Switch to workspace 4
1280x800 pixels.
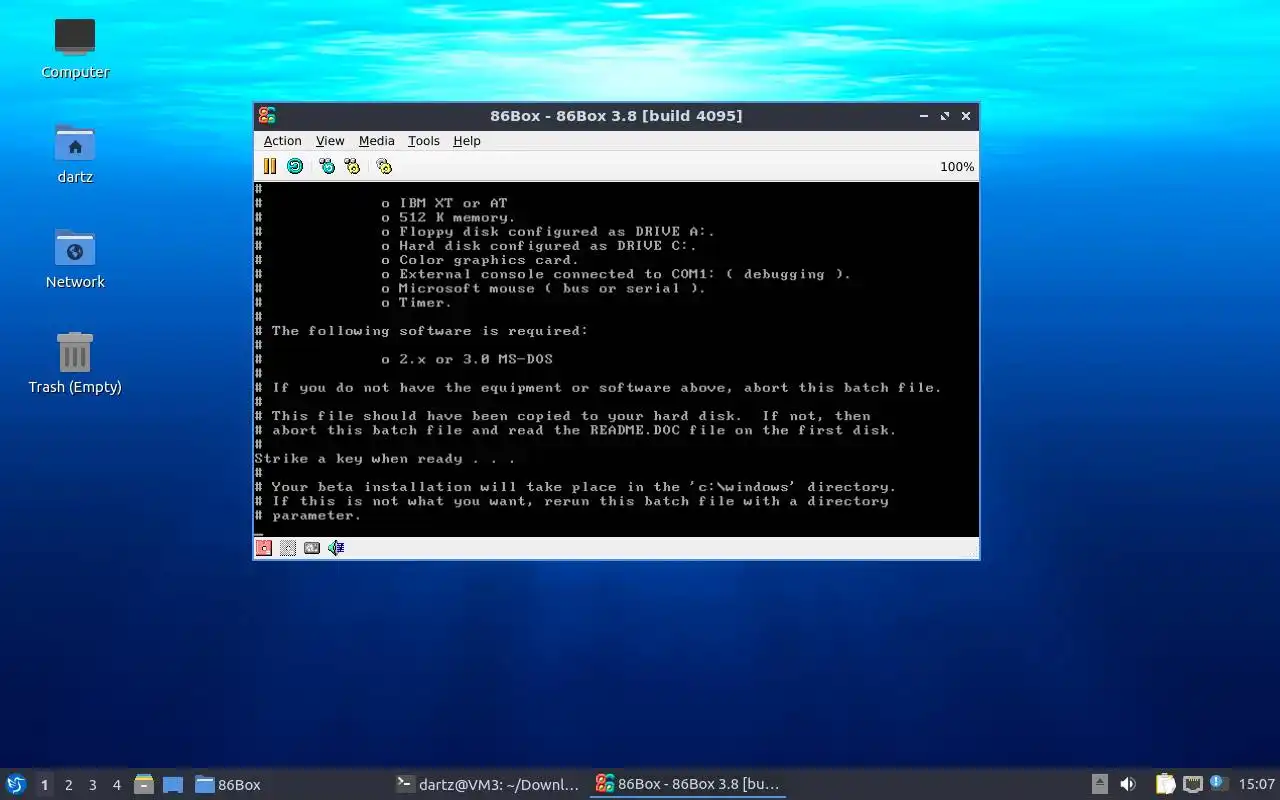click(116, 785)
